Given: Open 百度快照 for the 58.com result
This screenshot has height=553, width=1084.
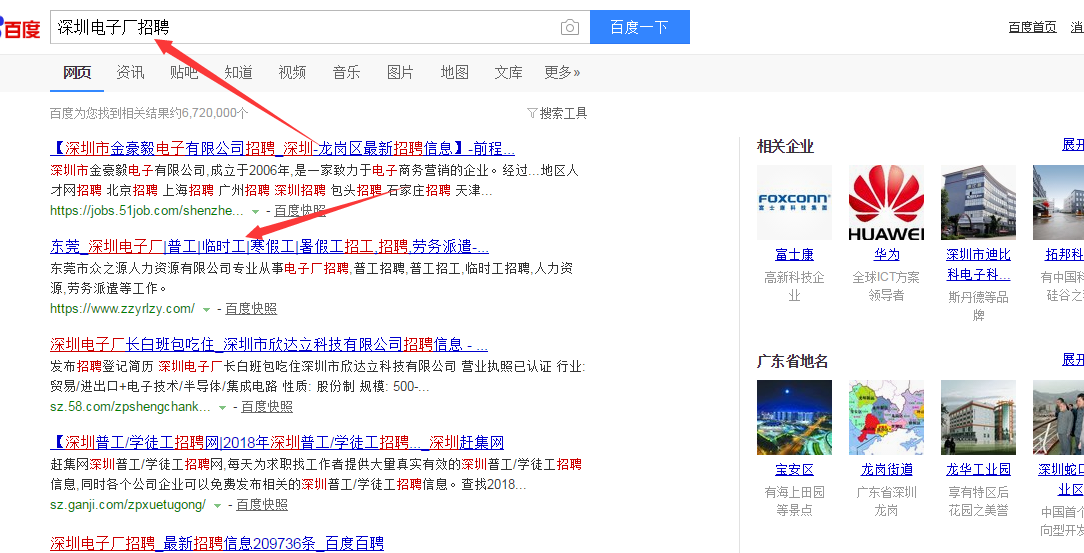Looking at the screenshot, I should click(x=267, y=407).
